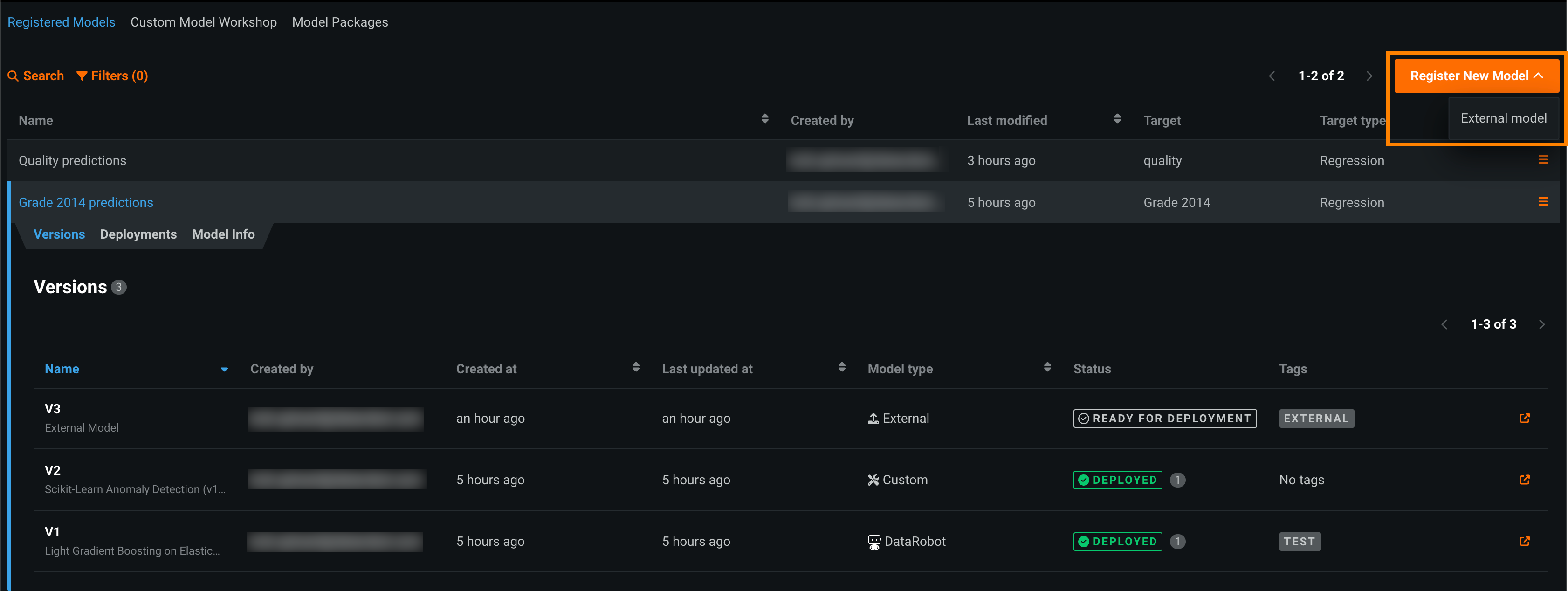Screen dimensions: 1568x591
Task: Sort registered models by Last modified
Action: [1117, 119]
